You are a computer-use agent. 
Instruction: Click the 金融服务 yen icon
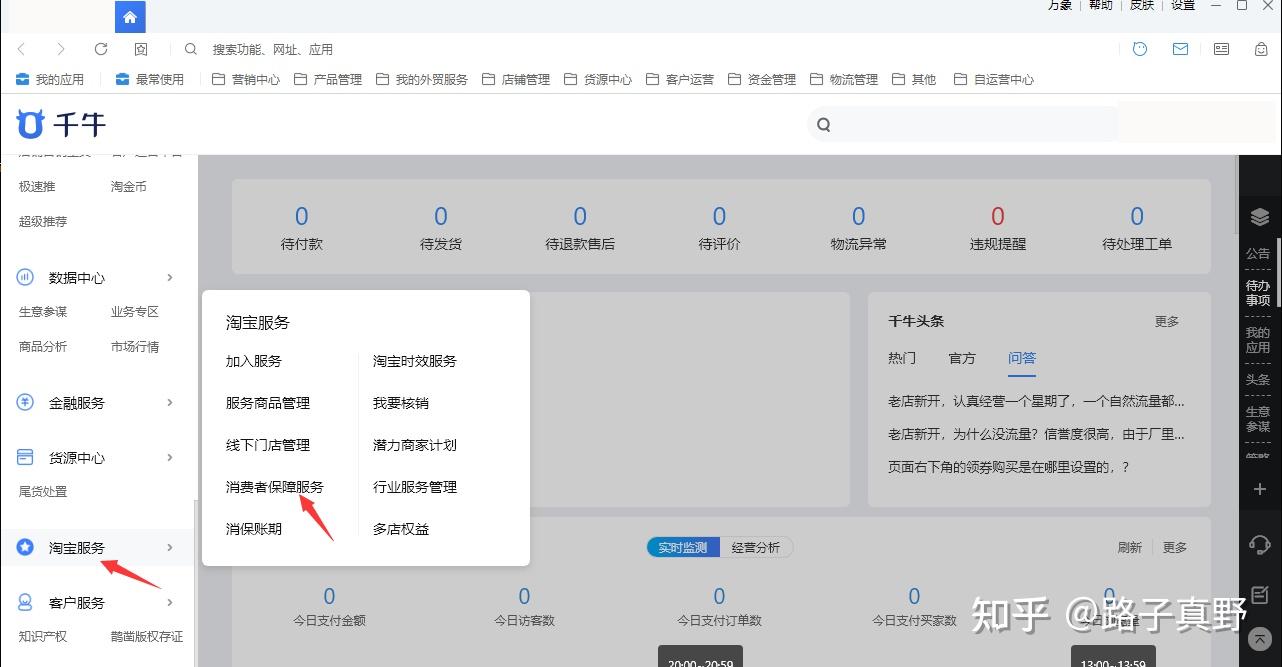point(26,402)
